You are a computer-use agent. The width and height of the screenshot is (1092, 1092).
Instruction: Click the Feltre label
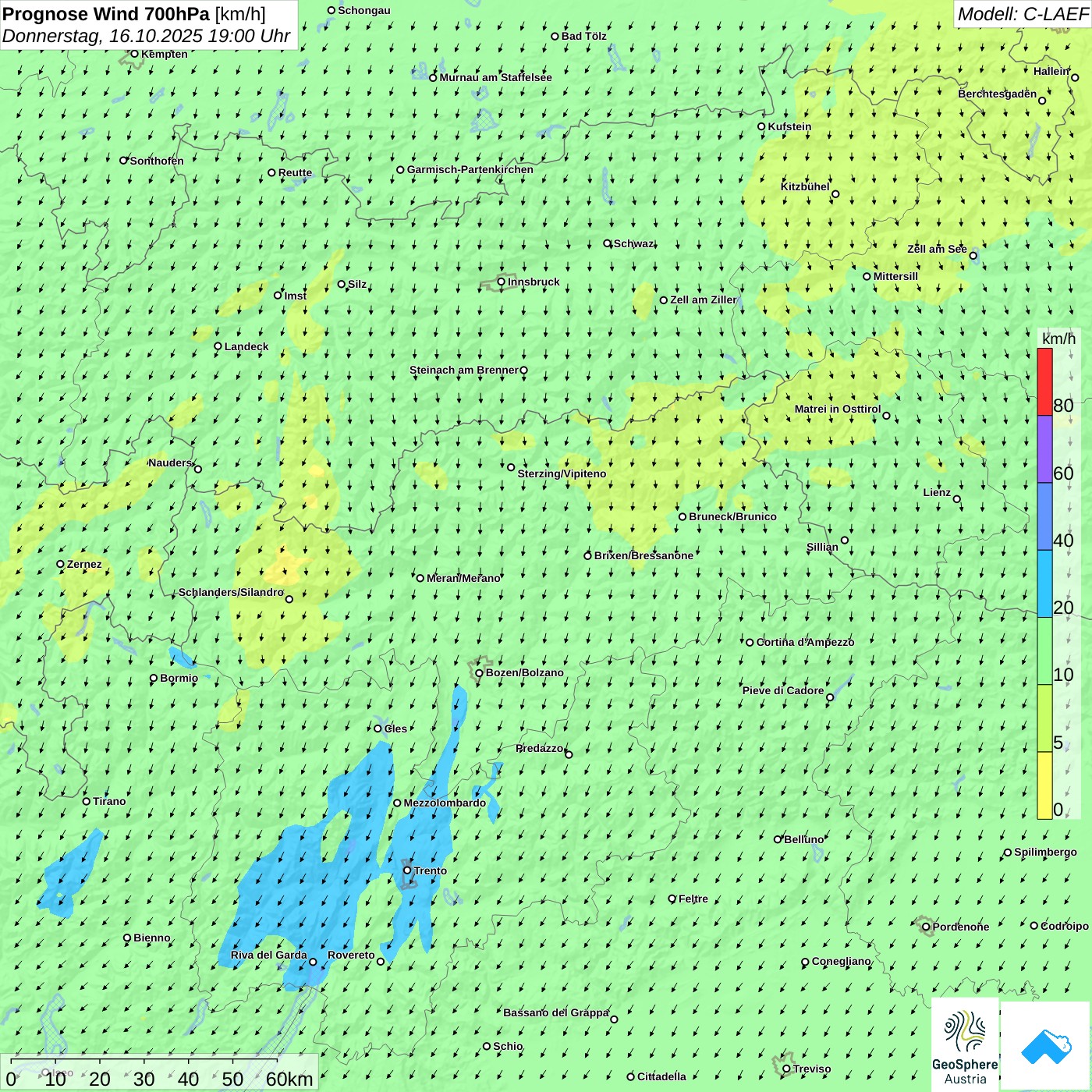point(693,899)
